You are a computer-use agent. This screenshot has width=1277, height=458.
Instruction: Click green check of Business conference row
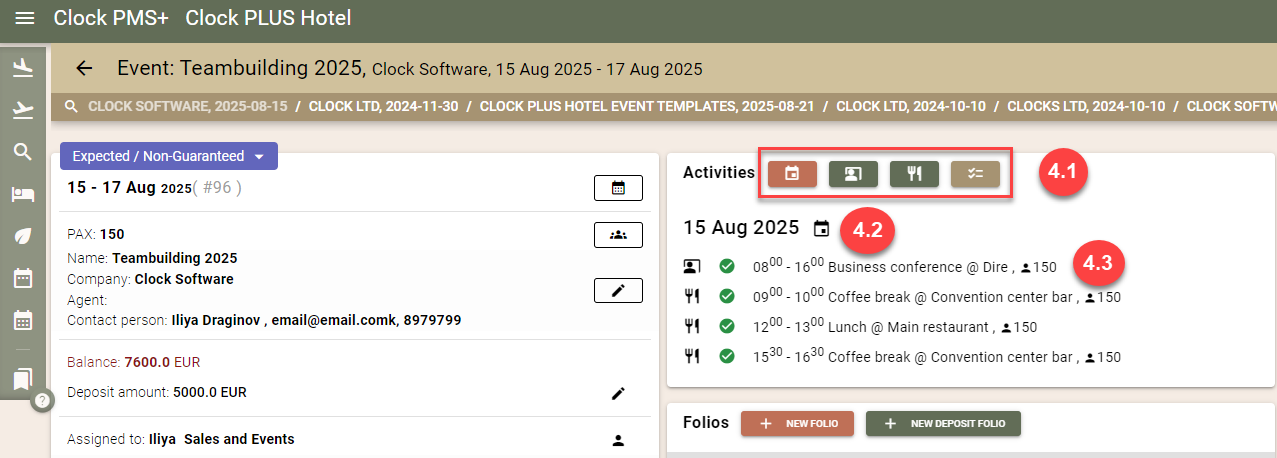click(727, 267)
